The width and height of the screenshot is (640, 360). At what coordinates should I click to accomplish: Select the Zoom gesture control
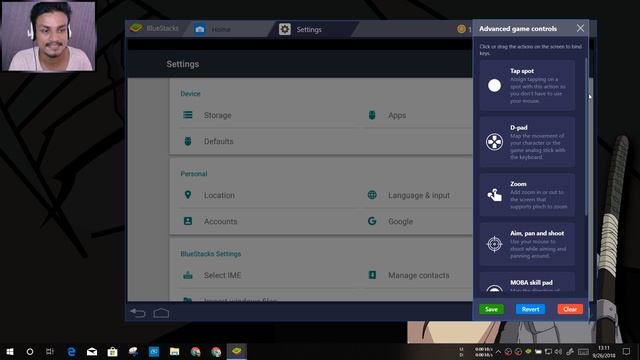(x=527, y=195)
